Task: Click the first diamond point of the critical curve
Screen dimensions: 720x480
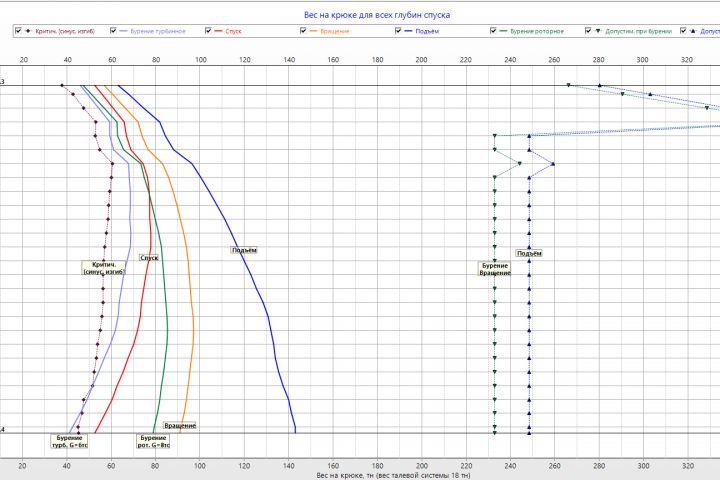Action: [x=62, y=85]
